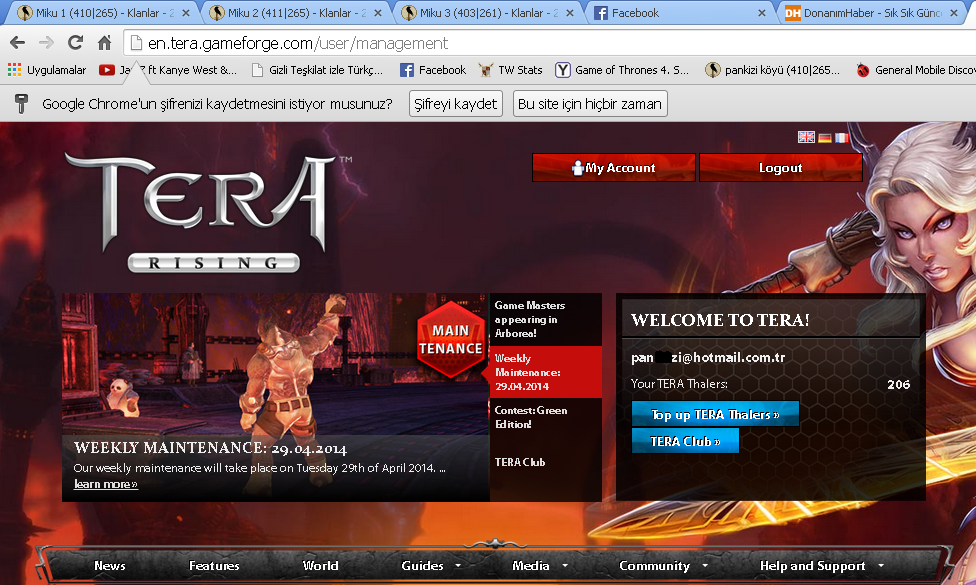Select Game Masters appearing in Arborea news
The width and height of the screenshot is (976, 585).
[x=545, y=319]
